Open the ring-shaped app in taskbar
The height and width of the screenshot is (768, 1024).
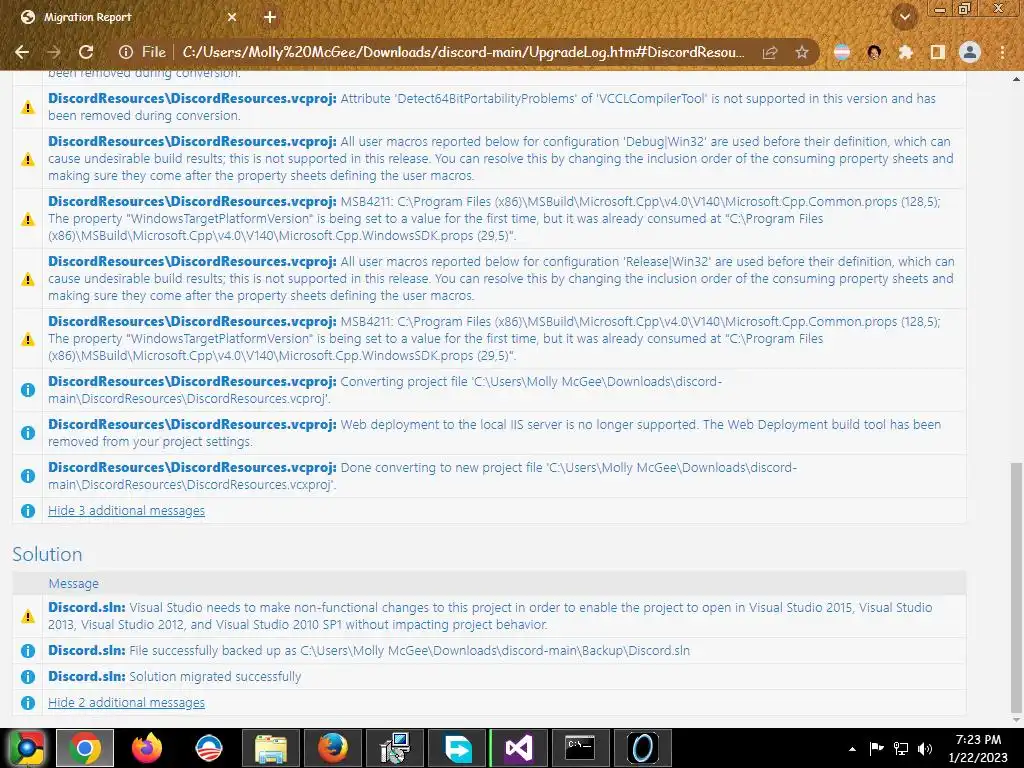click(642, 748)
